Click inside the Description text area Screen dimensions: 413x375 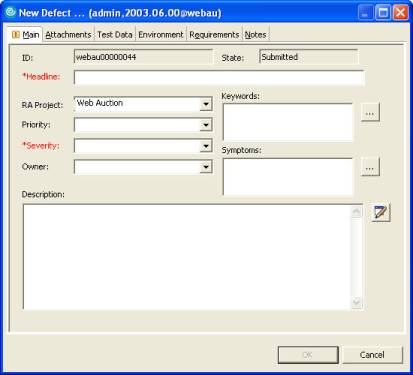point(187,257)
